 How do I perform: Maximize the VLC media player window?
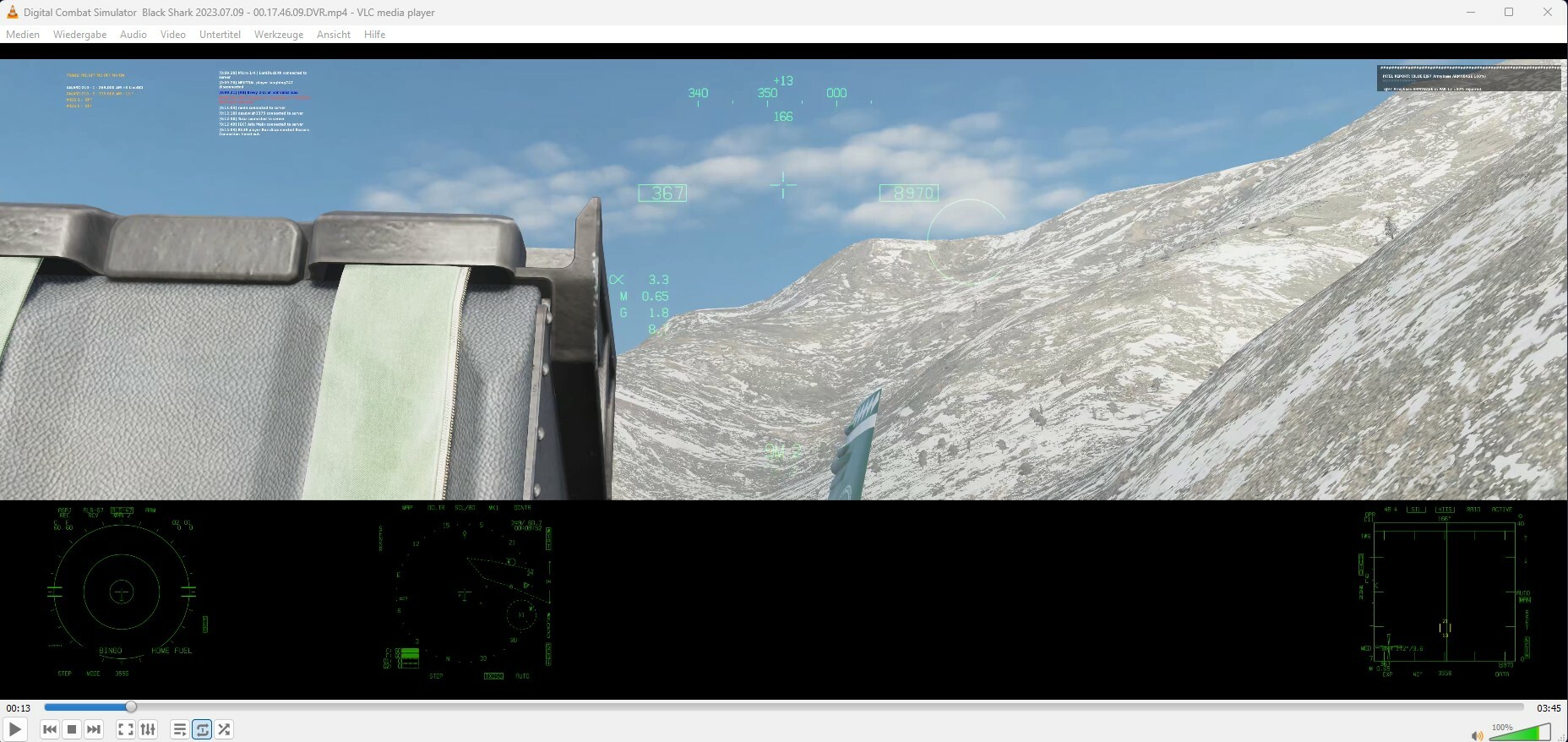1509,12
